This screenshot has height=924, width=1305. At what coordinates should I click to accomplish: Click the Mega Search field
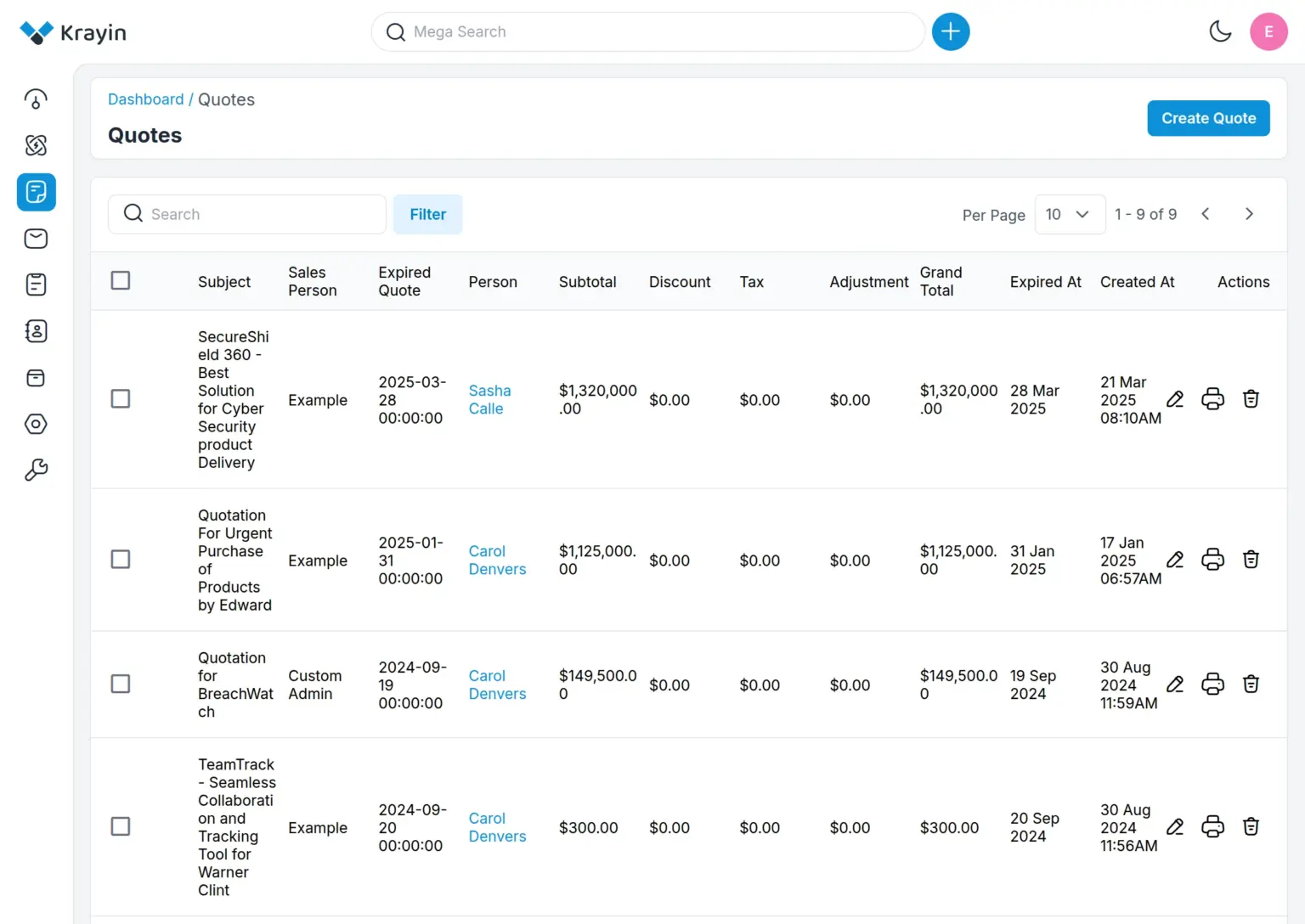pyautogui.click(x=647, y=32)
